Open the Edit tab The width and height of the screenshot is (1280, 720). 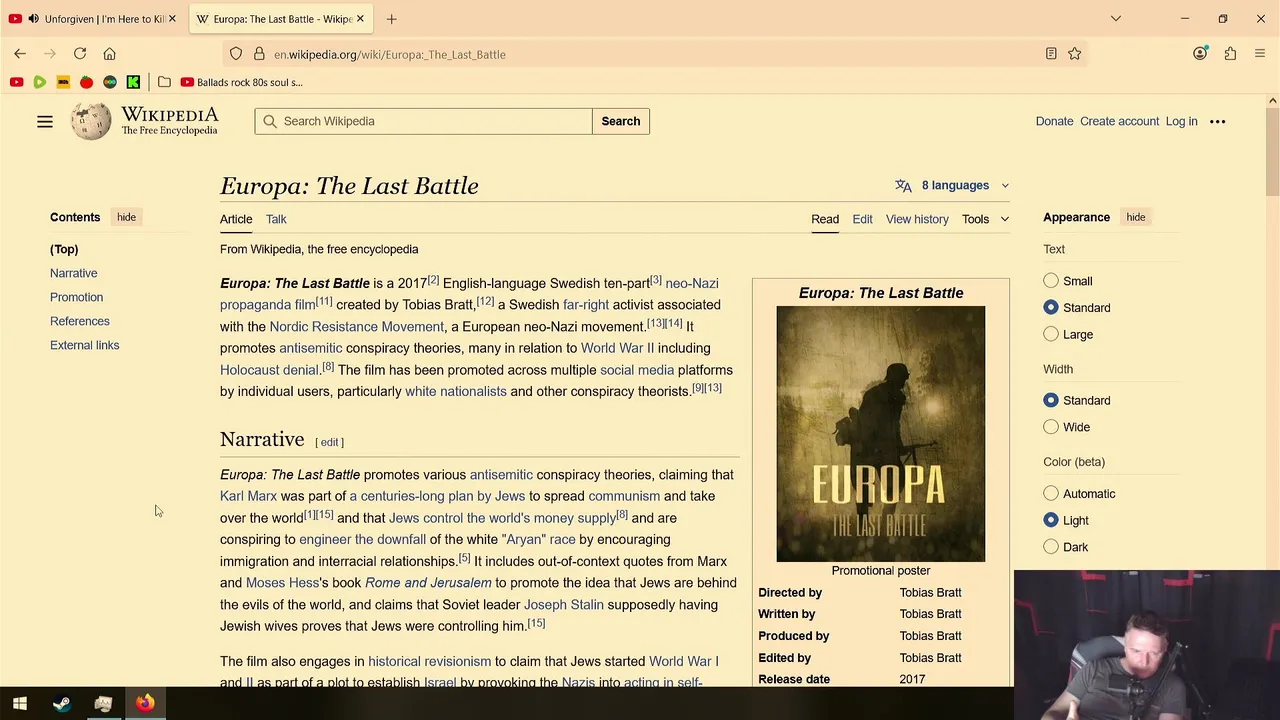click(x=862, y=219)
